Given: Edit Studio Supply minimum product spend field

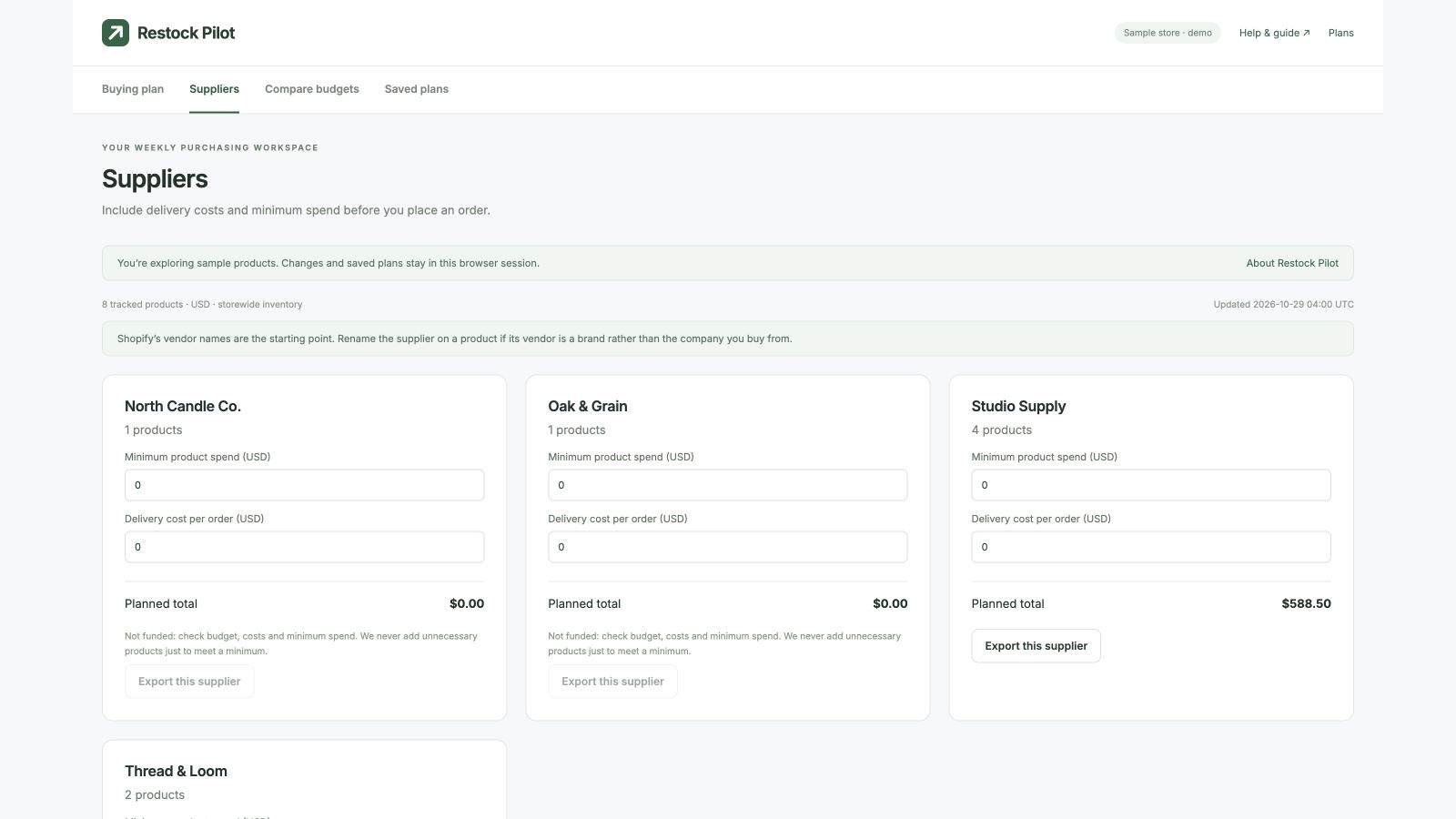Looking at the screenshot, I should pos(1151,485).
